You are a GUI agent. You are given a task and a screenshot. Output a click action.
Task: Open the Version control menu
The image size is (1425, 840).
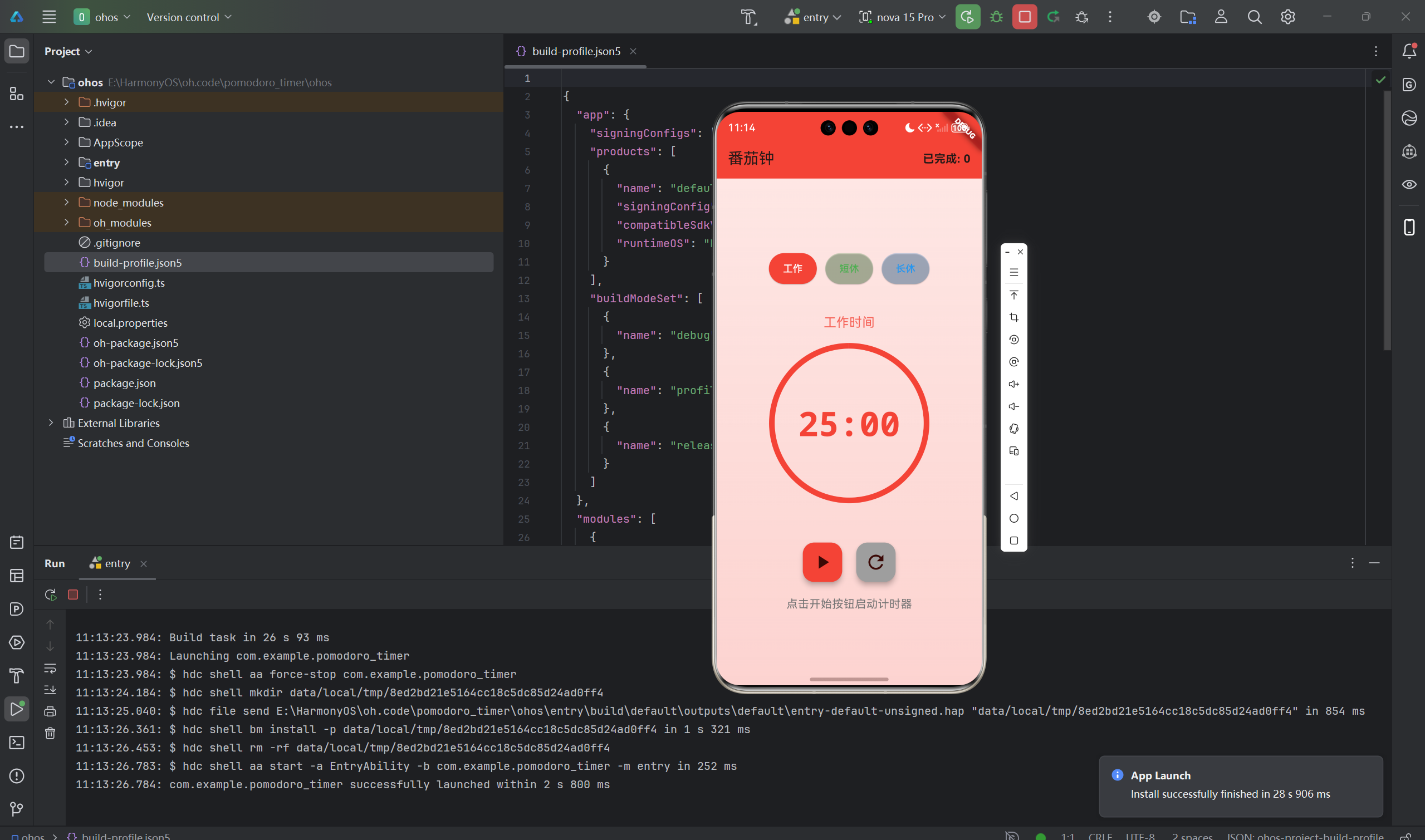pos(189,17)
